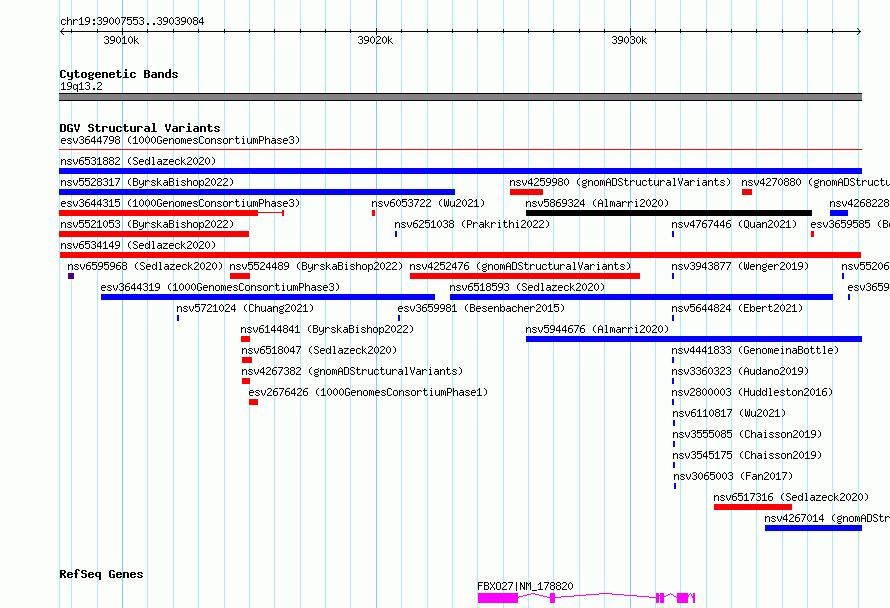Click the 39030k ruler tick label
Viewport: 890px width, 608px height.
click(629, 40)
